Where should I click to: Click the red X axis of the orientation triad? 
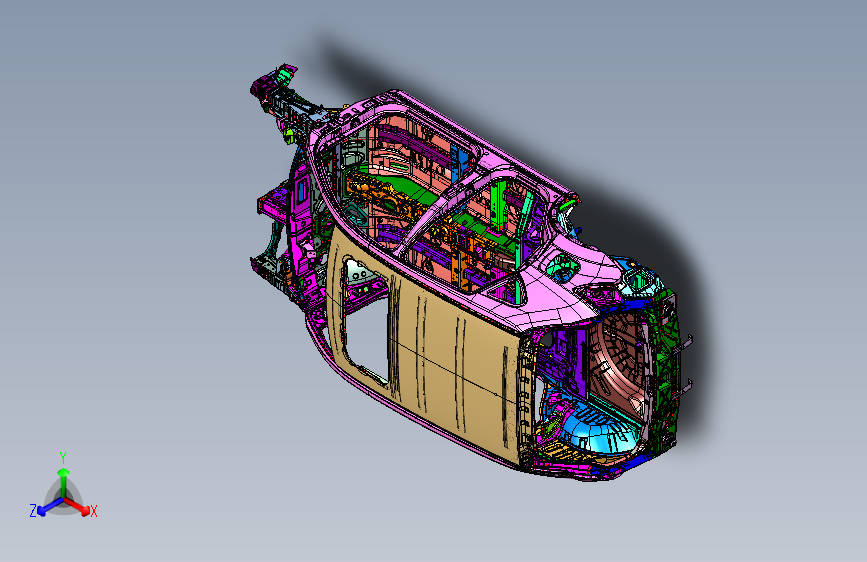tap(77, 506)
